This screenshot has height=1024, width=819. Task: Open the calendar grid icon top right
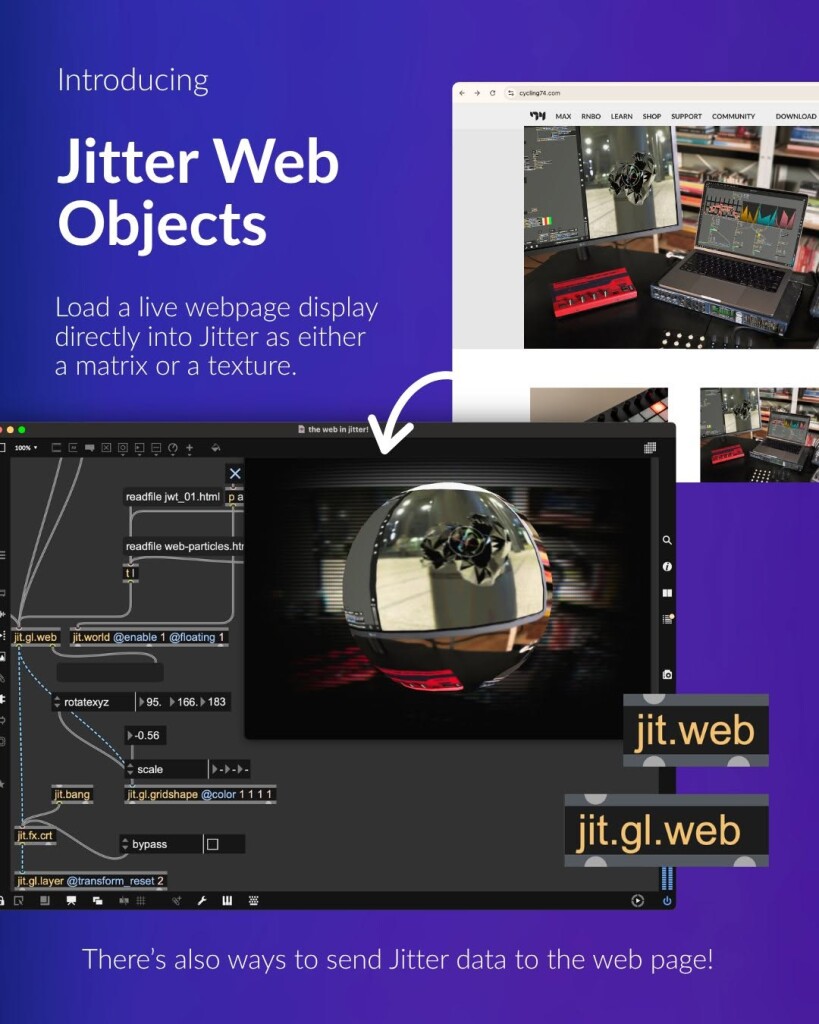pyautogui.click(x=650, y=447)
